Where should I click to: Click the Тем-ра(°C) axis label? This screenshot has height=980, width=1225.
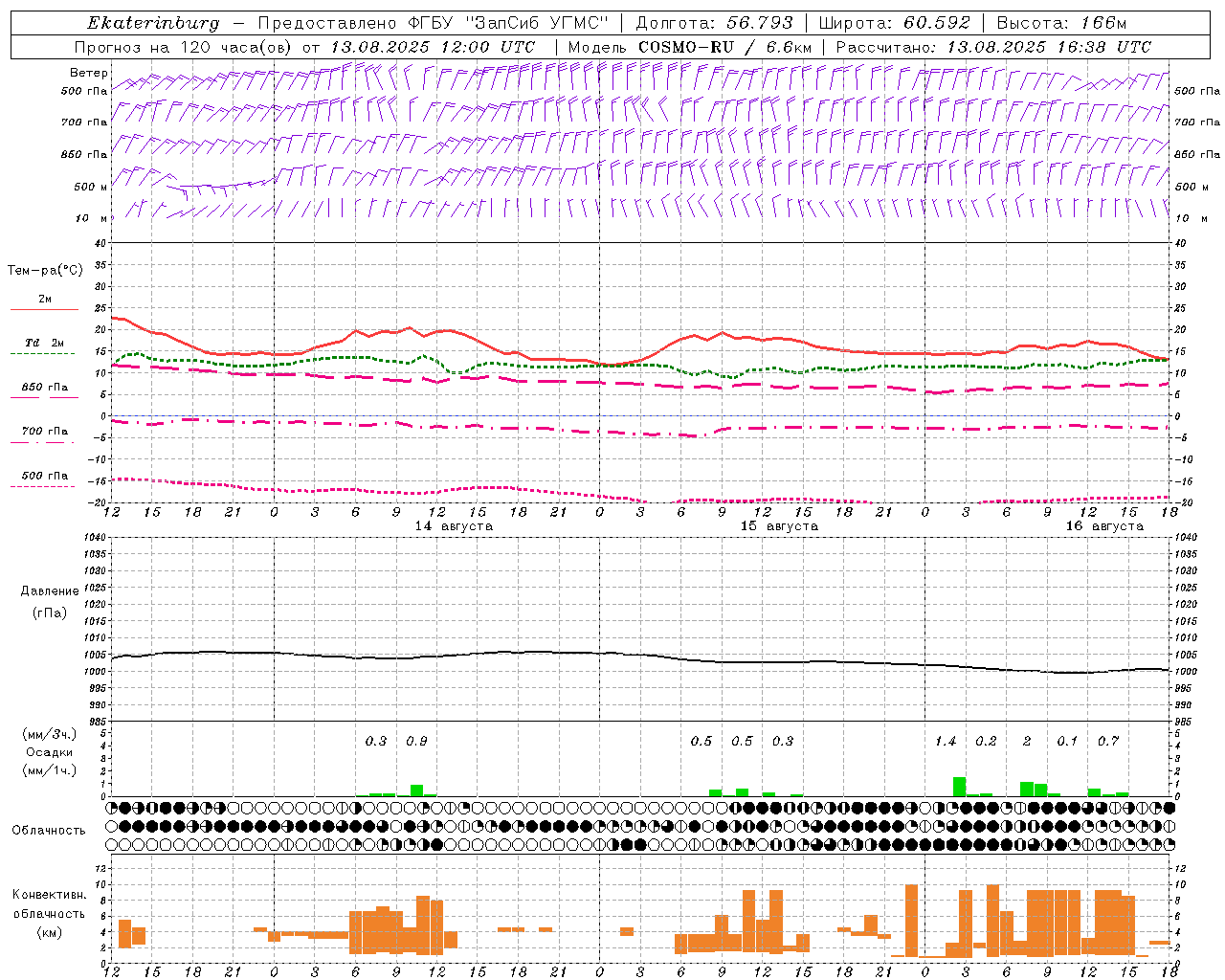tap(45, 271)
